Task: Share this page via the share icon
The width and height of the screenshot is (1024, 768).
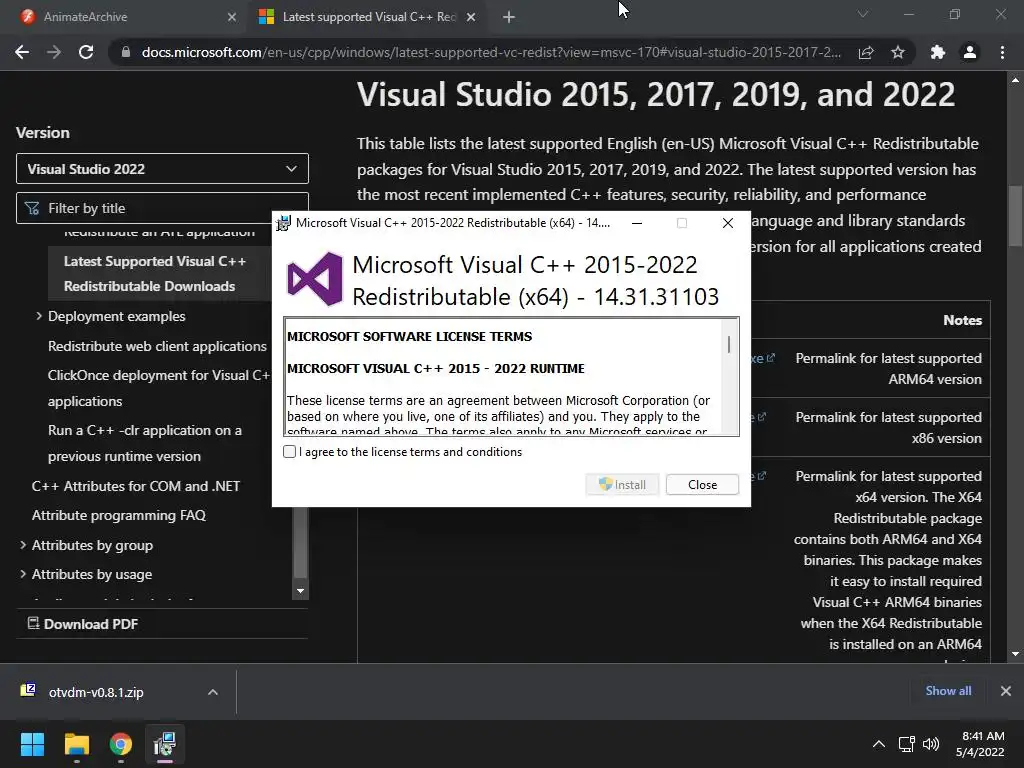Action: (x=866, y=52)
